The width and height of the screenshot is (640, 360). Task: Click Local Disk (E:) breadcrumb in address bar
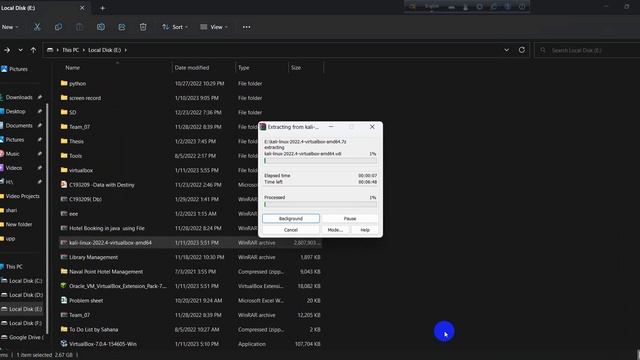coord(104,50)
